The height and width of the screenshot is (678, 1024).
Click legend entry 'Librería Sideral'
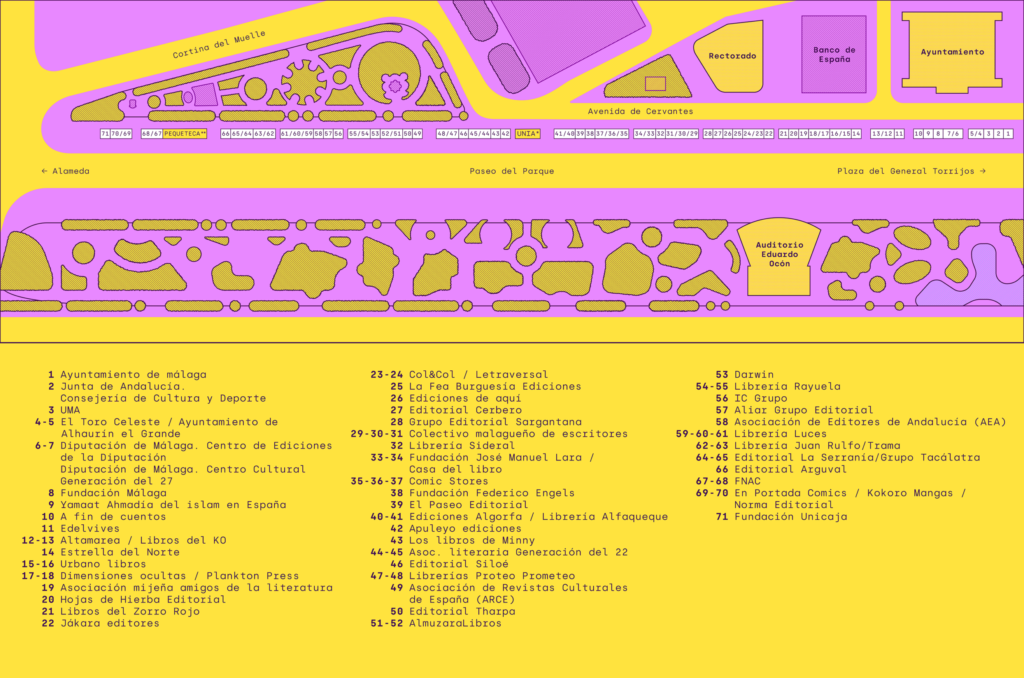[462, 445]
